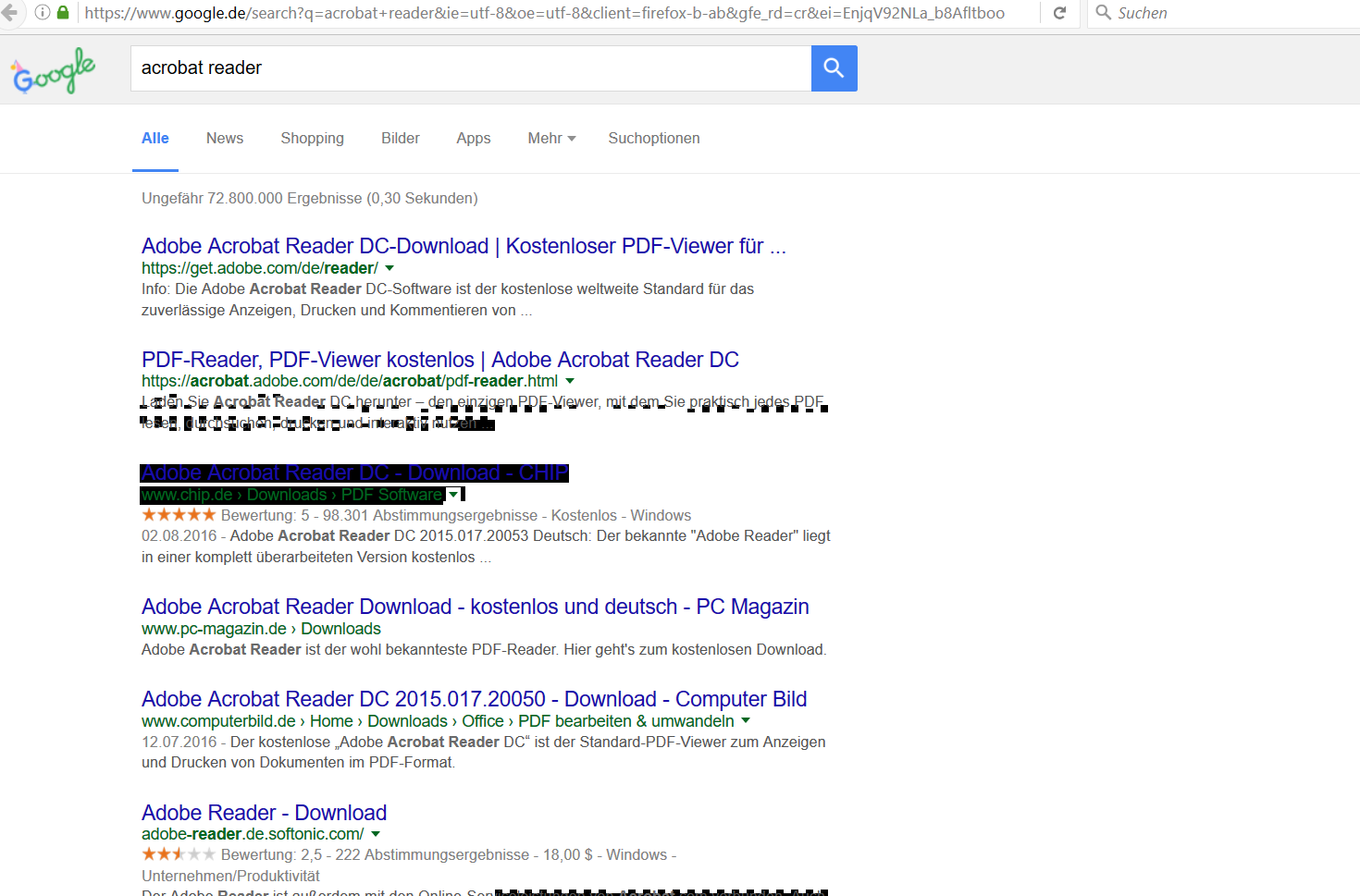The height and width of the screenshot is (896, 1360).
Task: Click the browser back arrow
Action: tap(9, 13)
